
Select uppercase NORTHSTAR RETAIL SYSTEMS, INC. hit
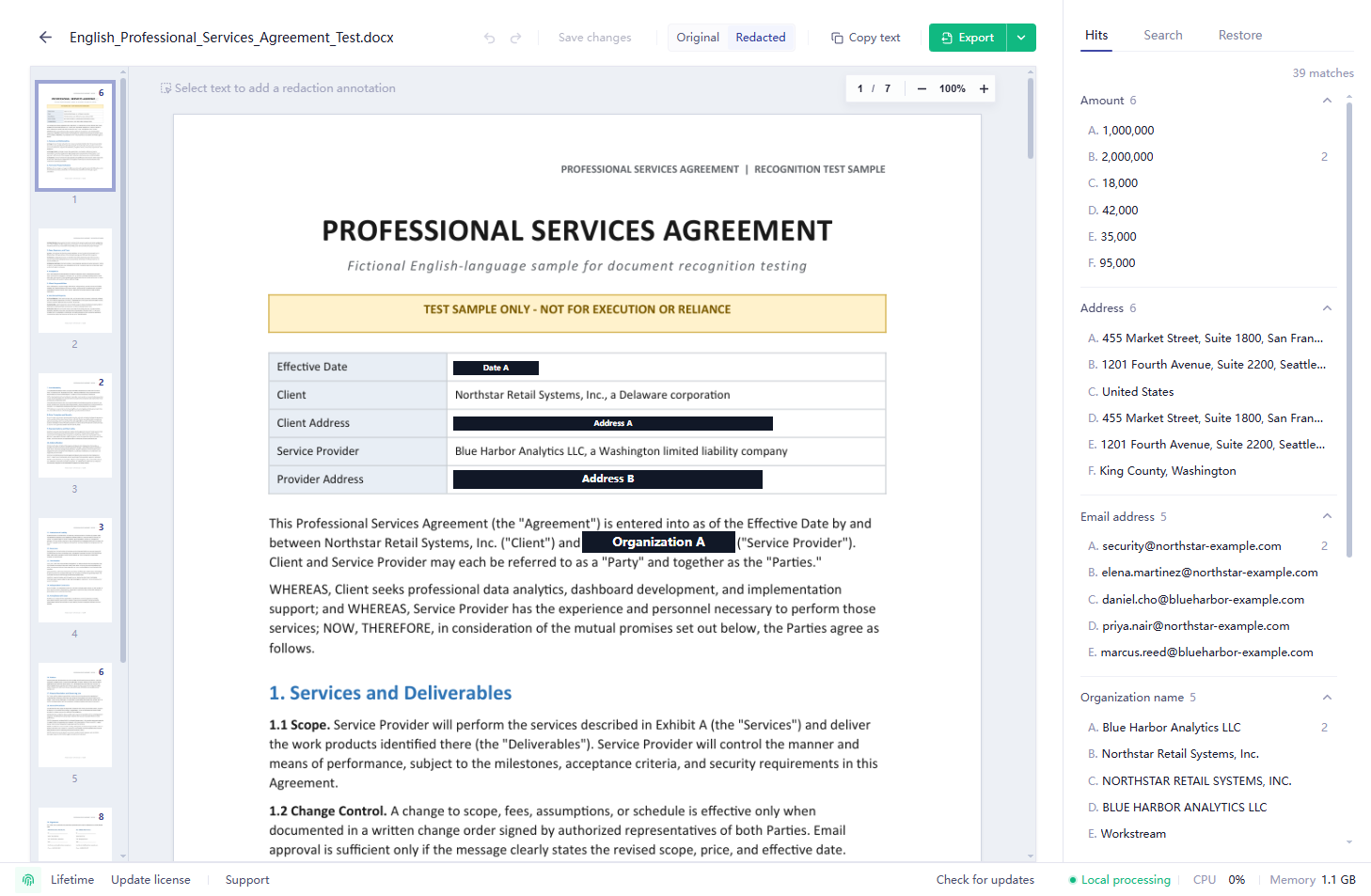(x=1208, y=781)
